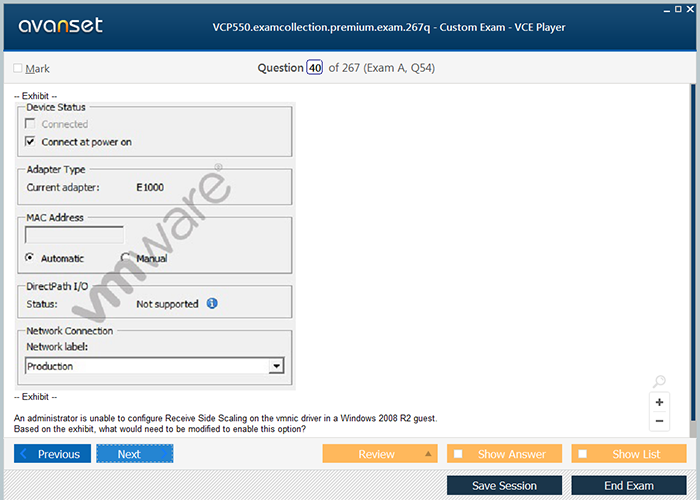Click the Connected checkbox in exhibit

point(30,123)
